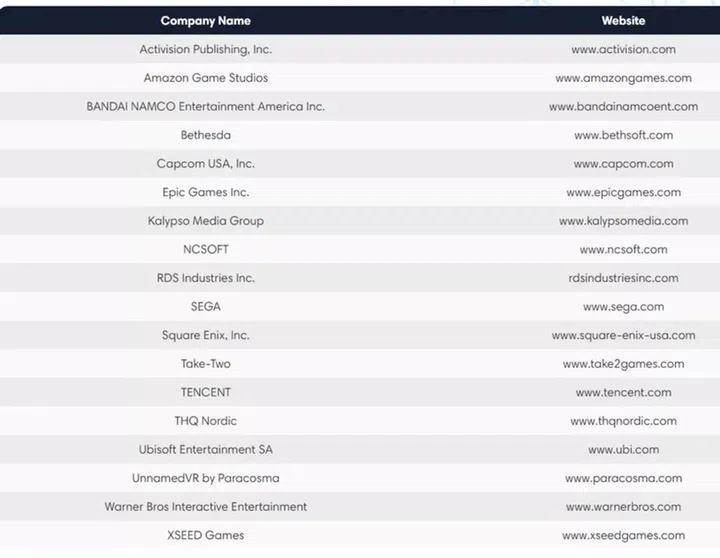Visit the www.square-enix-usa.com link
Screen dimensions: 720x558
(x=623, y=336)
